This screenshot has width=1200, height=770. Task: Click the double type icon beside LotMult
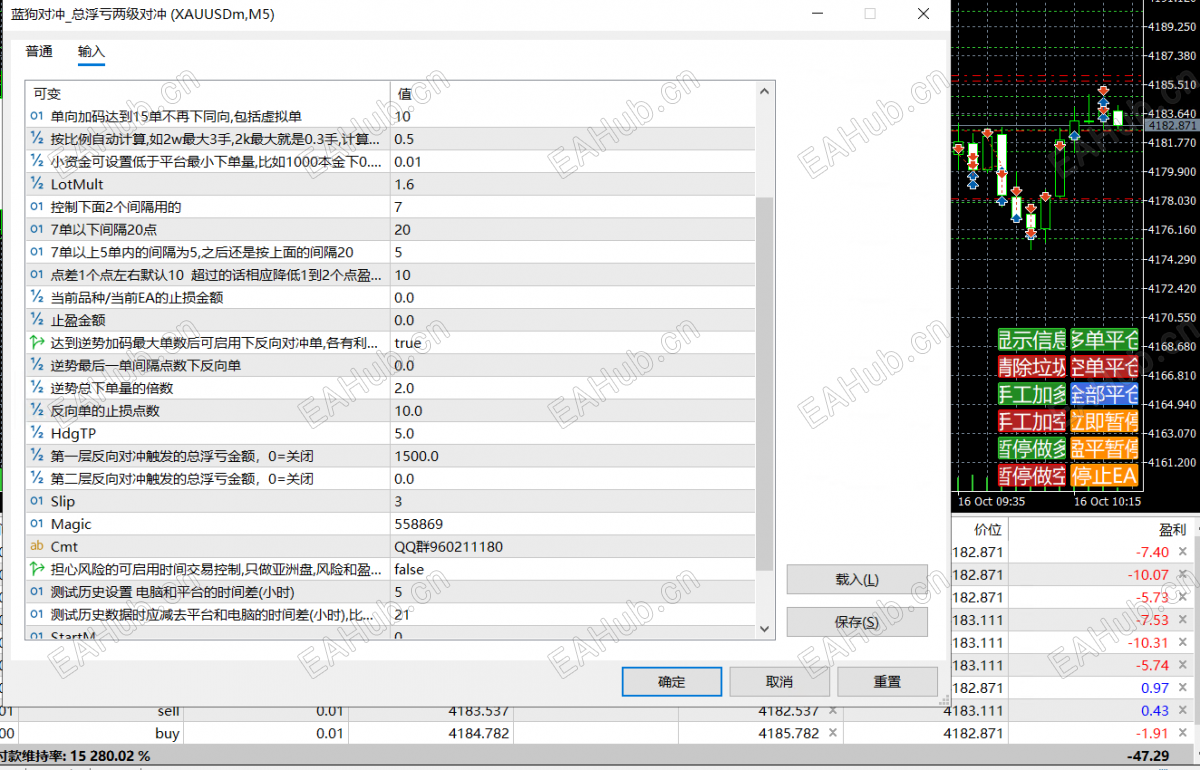(37, 184)
